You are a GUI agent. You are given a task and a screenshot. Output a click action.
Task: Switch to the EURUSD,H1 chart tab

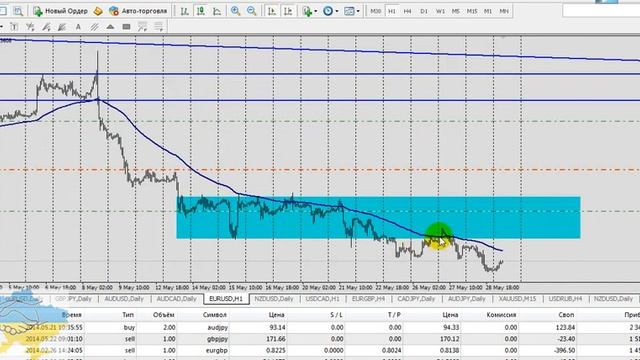[226, 299]
